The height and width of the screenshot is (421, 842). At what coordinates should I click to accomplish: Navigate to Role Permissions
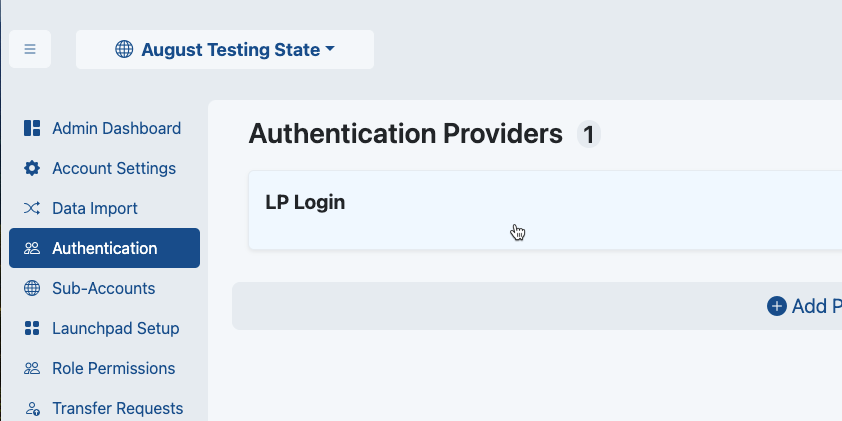click(114, 368)
